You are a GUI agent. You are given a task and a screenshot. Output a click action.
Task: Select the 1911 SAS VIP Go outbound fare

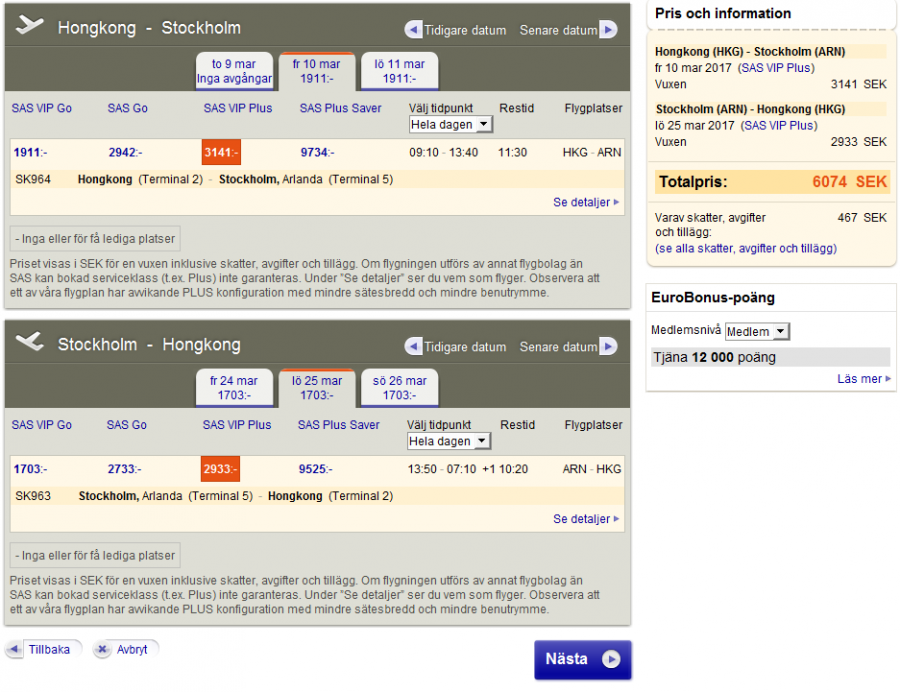[x=30, y=153]
